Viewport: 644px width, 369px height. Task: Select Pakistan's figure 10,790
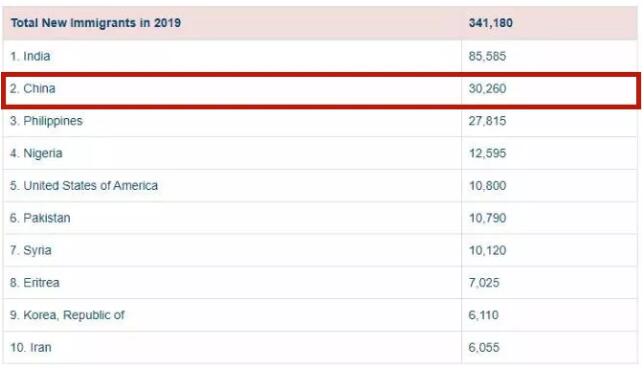click(x=487, y=218)
